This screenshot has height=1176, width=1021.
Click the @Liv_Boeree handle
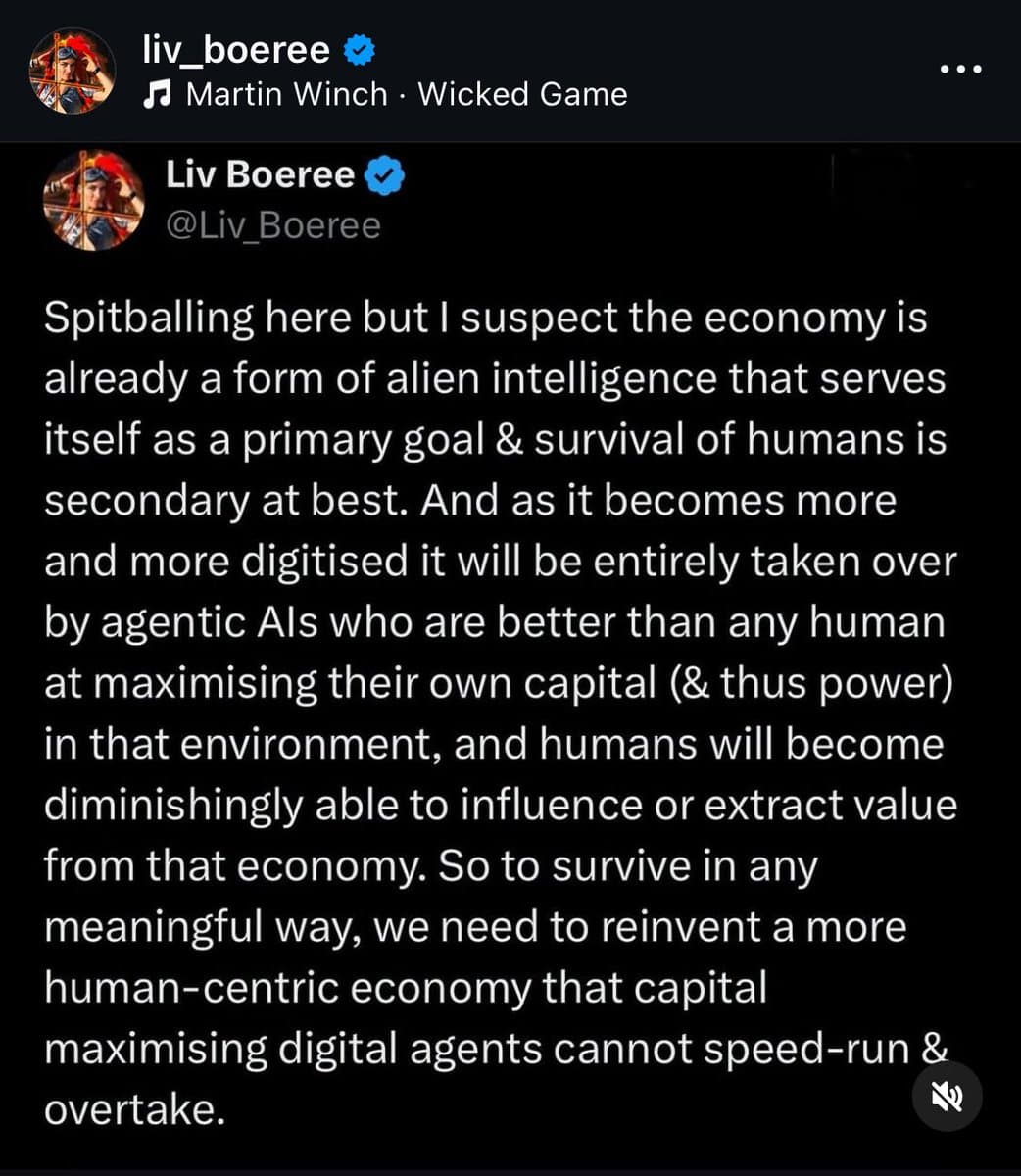pyautogui.click(x=273, y=225)
